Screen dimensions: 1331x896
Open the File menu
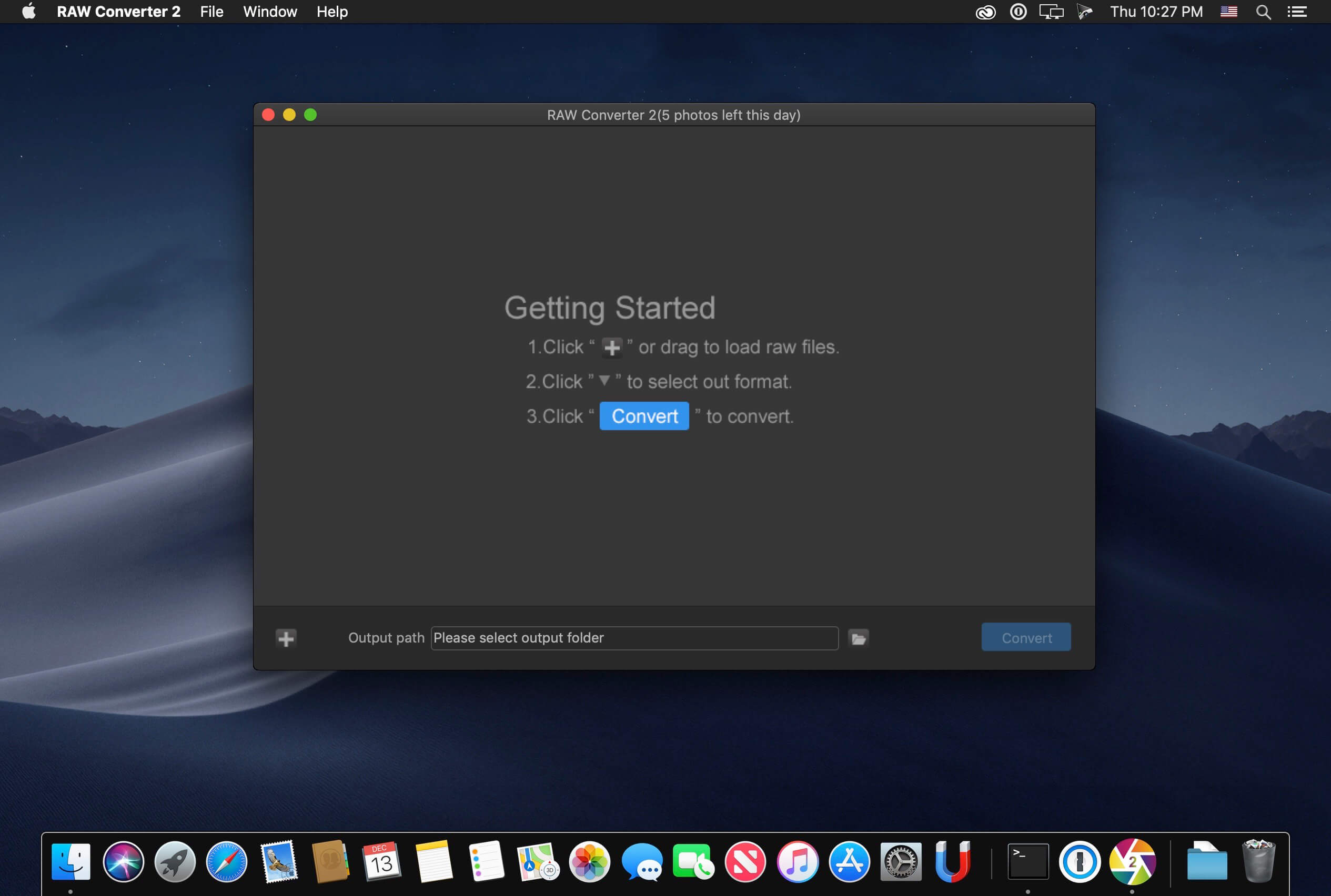pyautogui.click(x=211, y=12)
